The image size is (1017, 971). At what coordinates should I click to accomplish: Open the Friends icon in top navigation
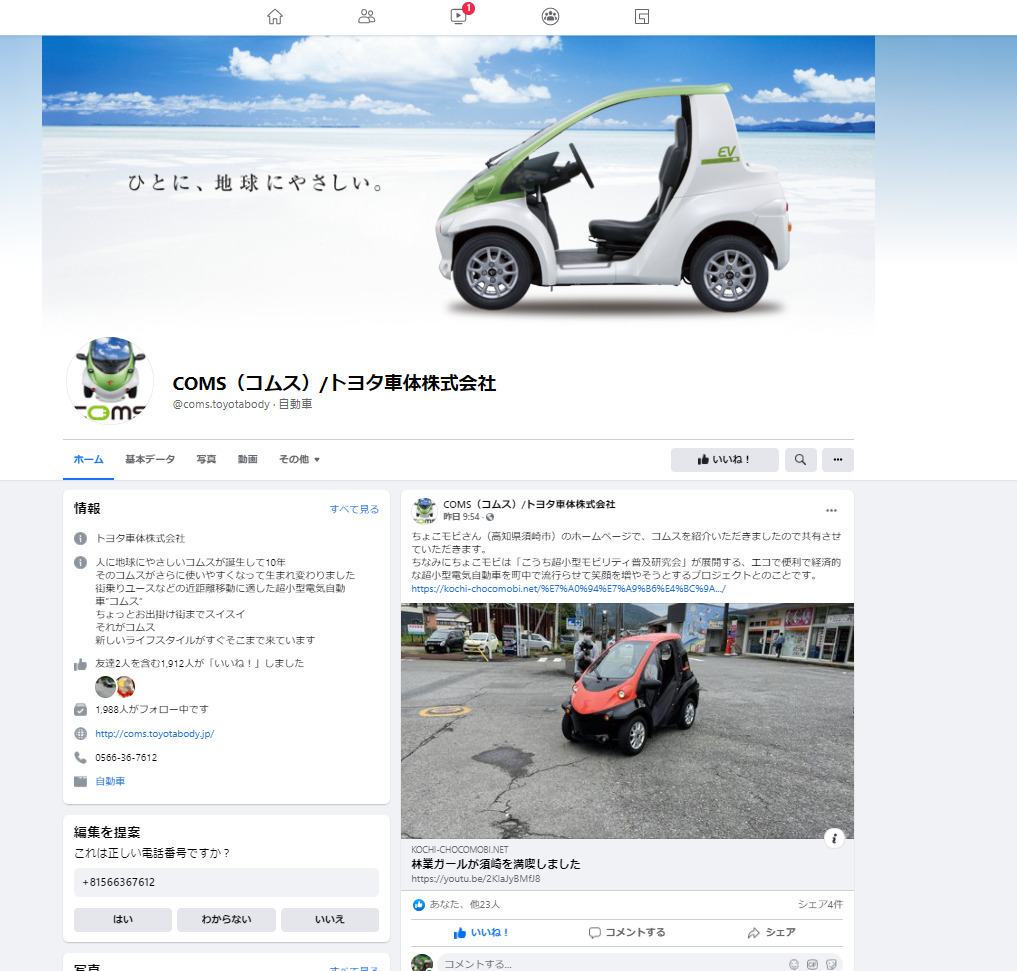point(366,16)
